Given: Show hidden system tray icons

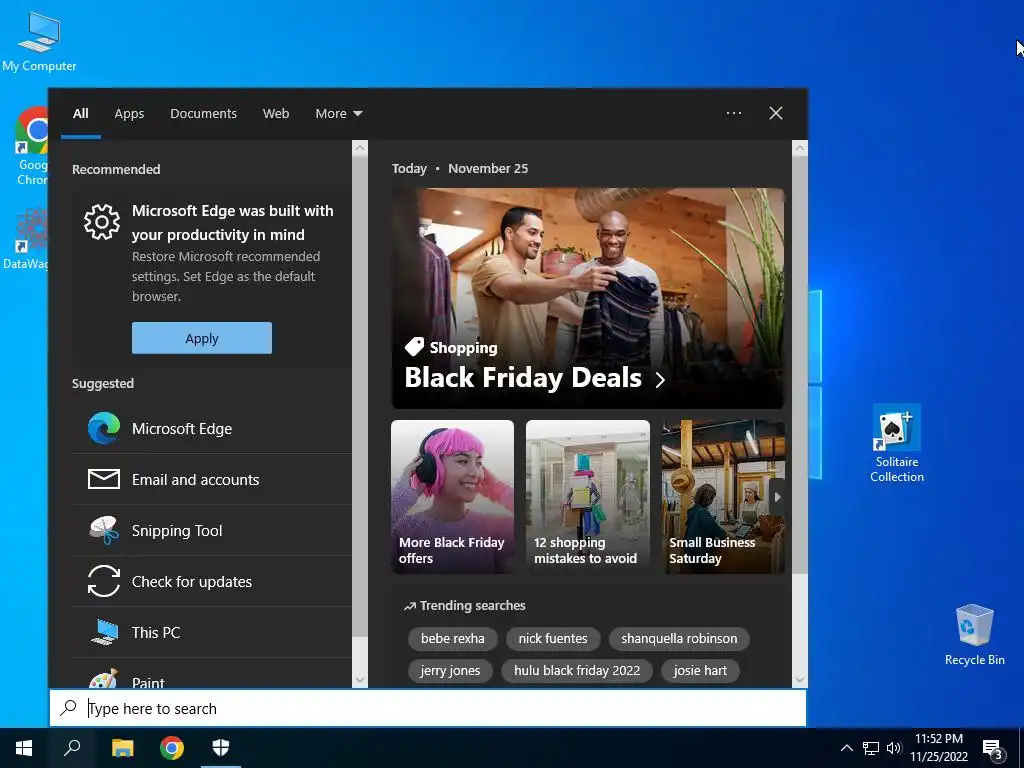Looking at the screenshot, I should point(846,748).
